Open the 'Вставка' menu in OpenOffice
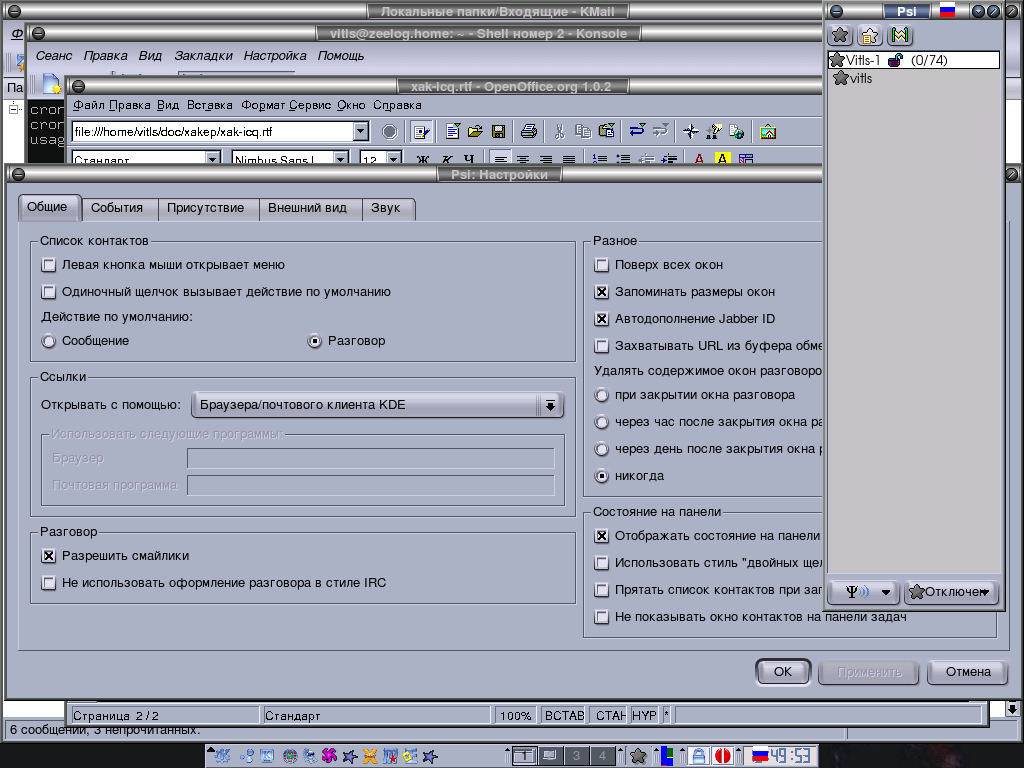Screen dimensions: 1024x768 [210, 105]
